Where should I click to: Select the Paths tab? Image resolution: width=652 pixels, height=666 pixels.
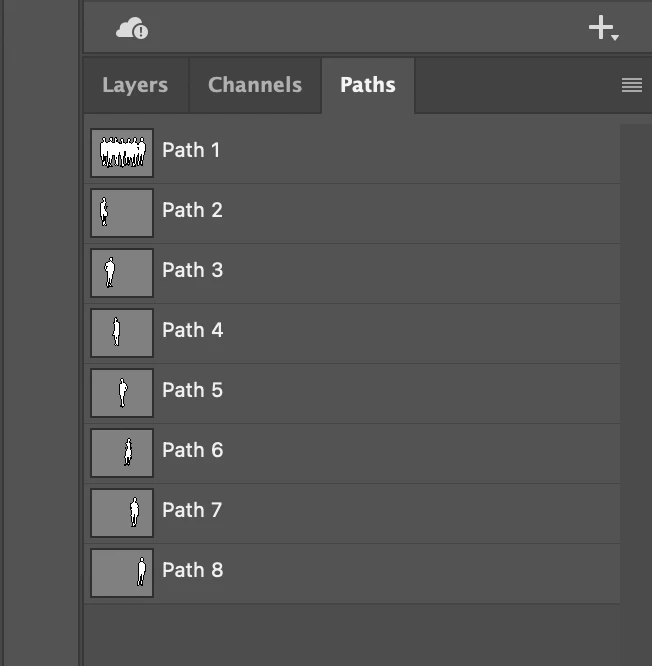point(368,85)
